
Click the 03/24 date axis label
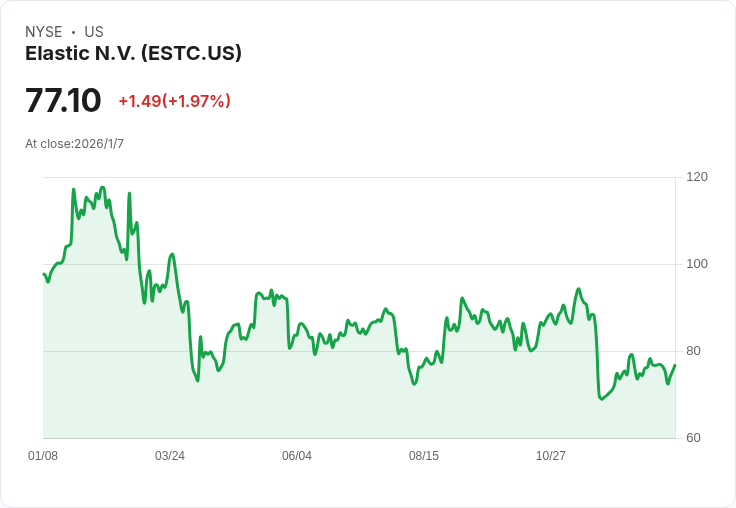coord(170,455)
